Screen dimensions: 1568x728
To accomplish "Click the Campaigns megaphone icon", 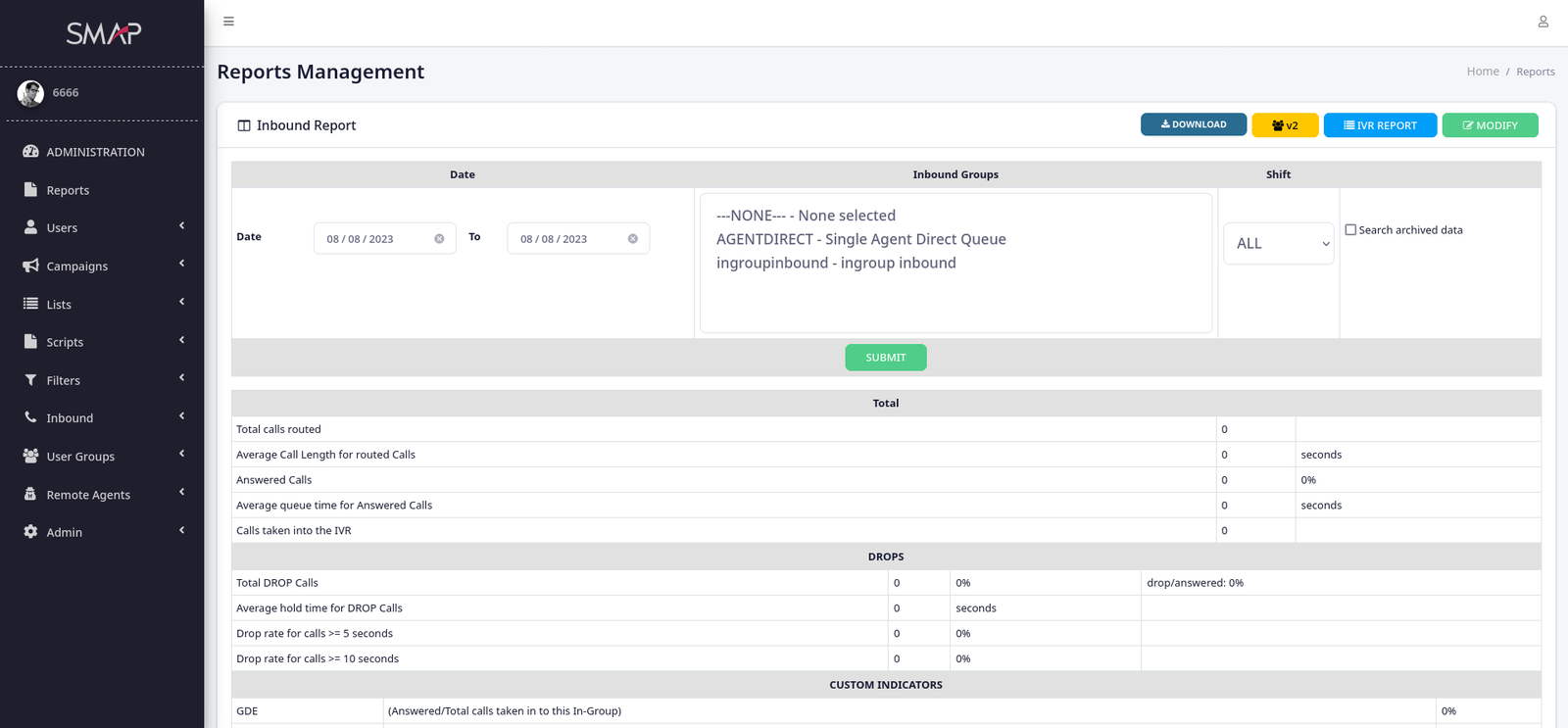I will point(30,266).
